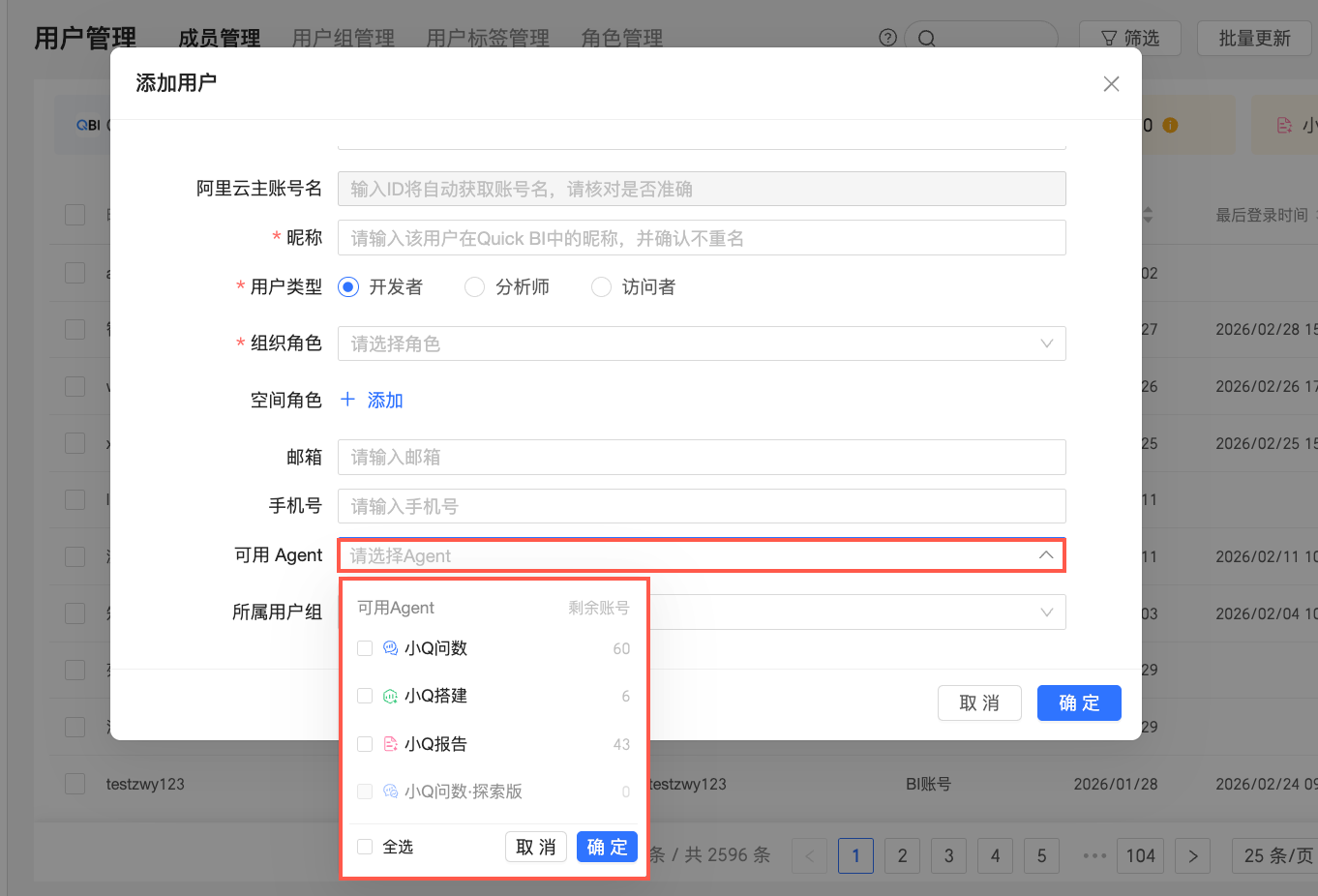Check the 小Q问数 agent checkbox
This screenshot has height=896, width=1318.
coord(365,648)
